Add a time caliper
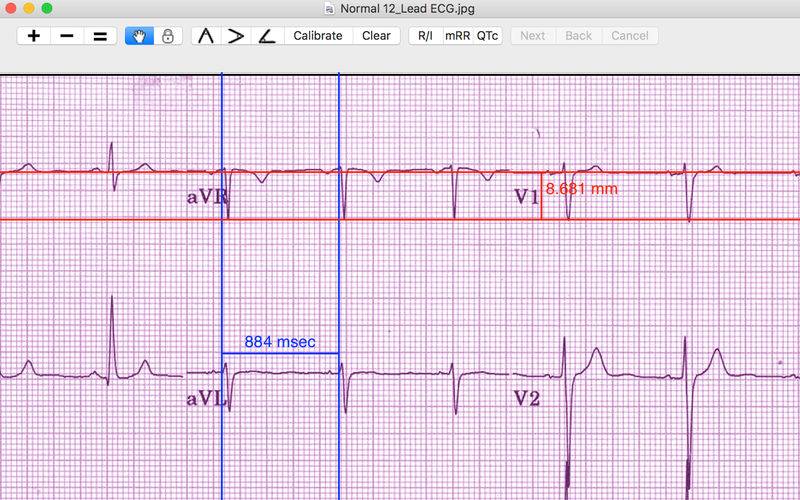Image resolution: width=800 pixels, height=500 pixels. (x=206, y=36)
